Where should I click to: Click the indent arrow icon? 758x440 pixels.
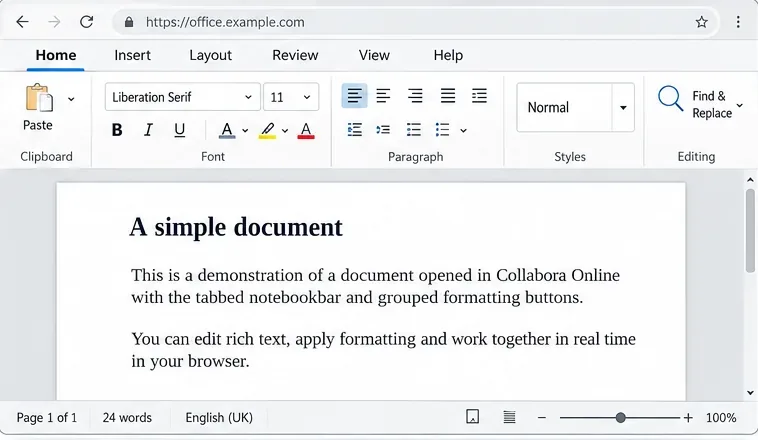coord(383,130)
